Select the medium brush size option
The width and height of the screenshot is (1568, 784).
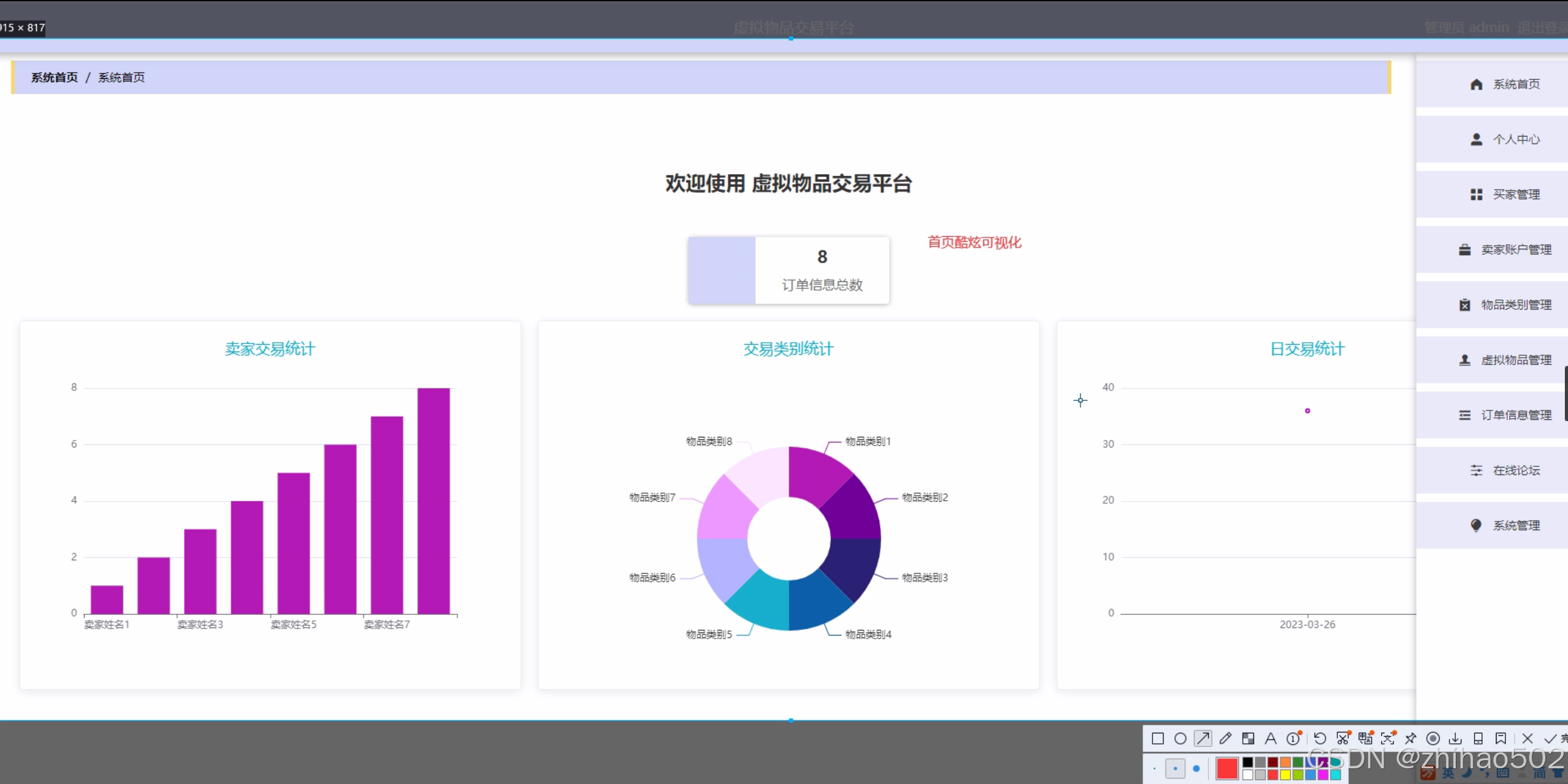(x=1175, y=768)
